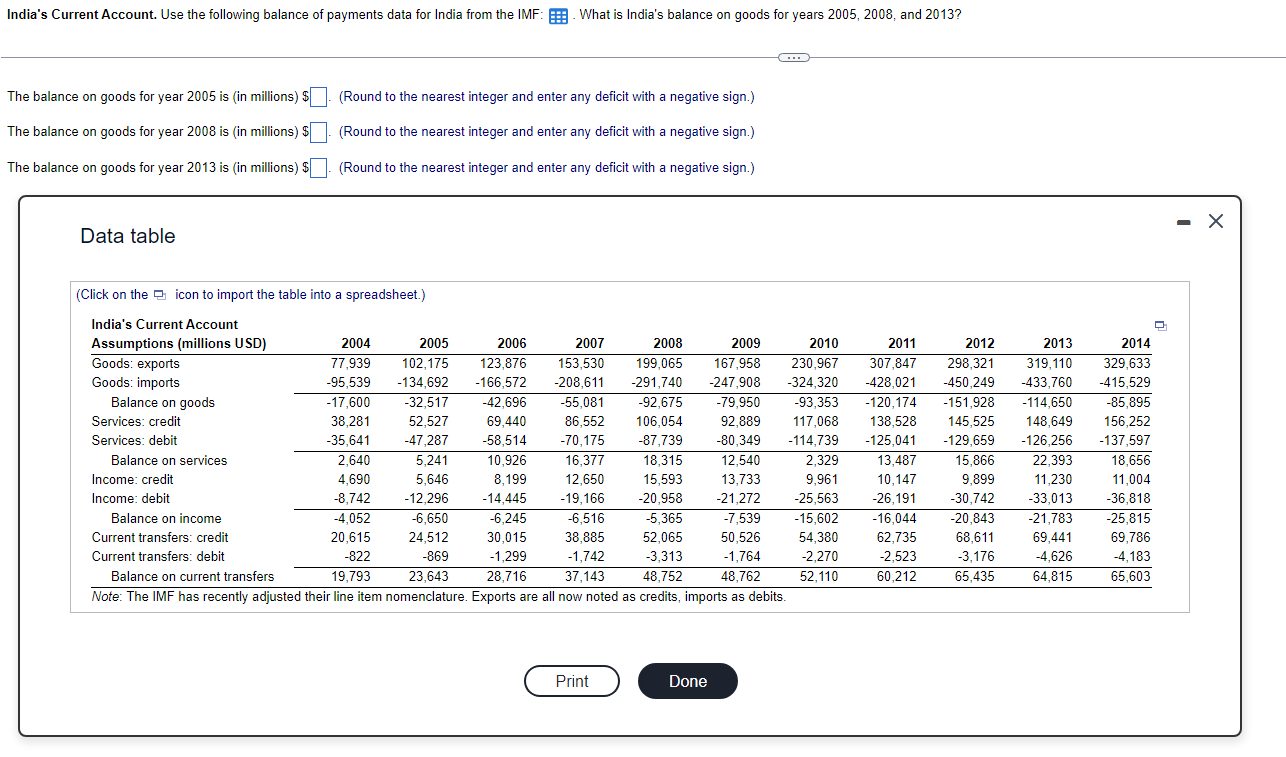1286x757 pixels.
Task: Click the 2005 balance on goods value -32,517
Action: click(428, 403)
